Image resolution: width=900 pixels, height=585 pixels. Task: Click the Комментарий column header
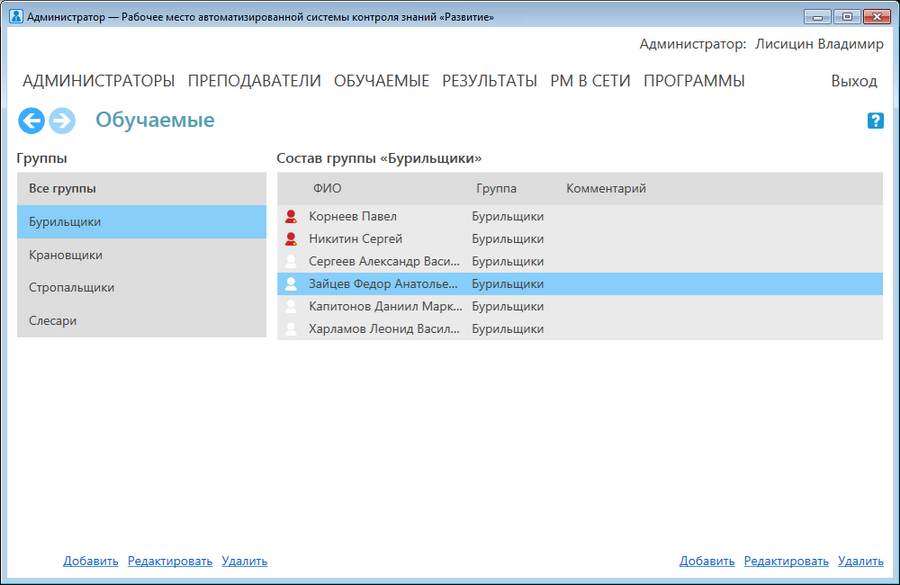pyautogui.click(x=606, y=188)
